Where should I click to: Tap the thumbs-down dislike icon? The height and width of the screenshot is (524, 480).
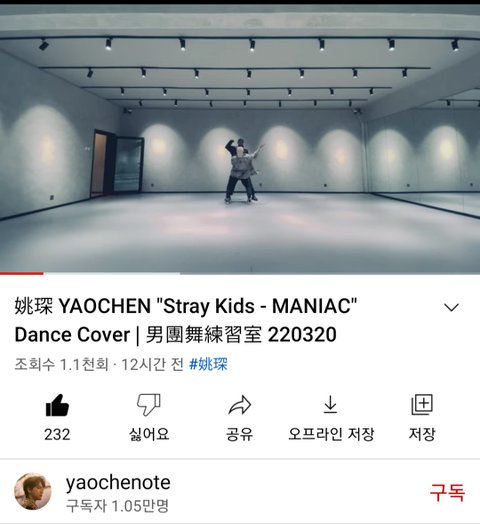click(x=149, y=405)
